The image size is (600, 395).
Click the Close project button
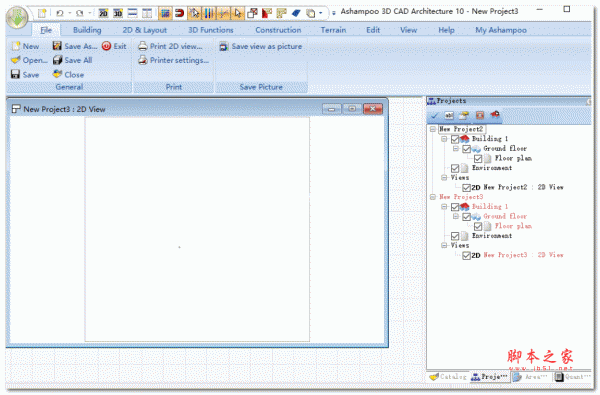(x=68, y=75)
